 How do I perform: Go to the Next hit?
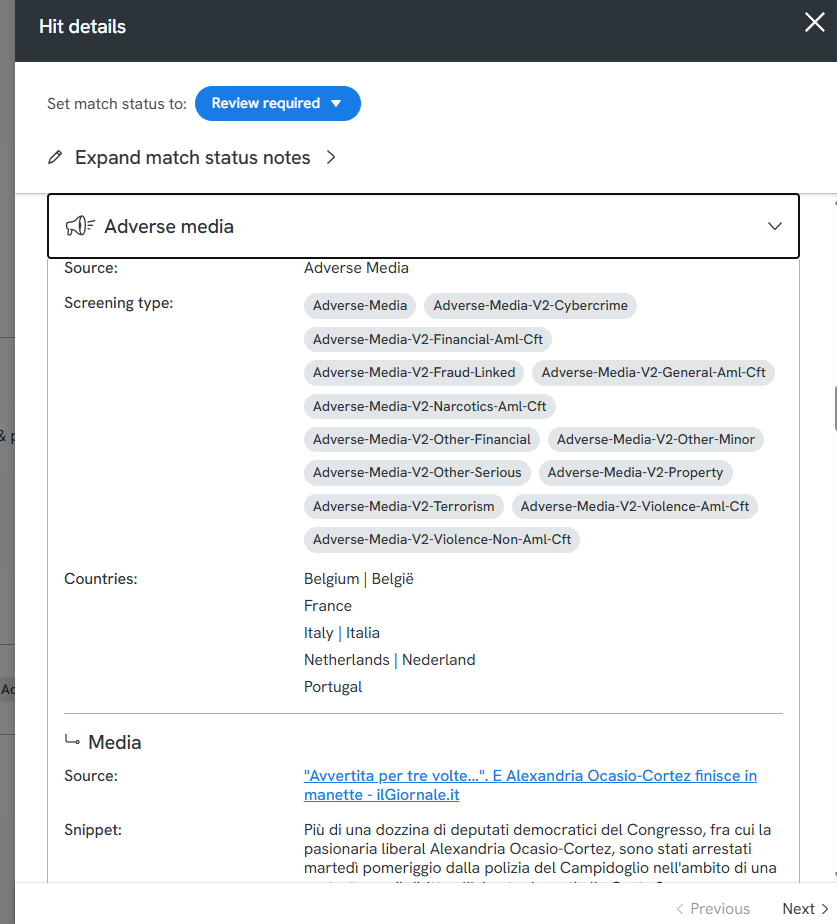point(805,909)
